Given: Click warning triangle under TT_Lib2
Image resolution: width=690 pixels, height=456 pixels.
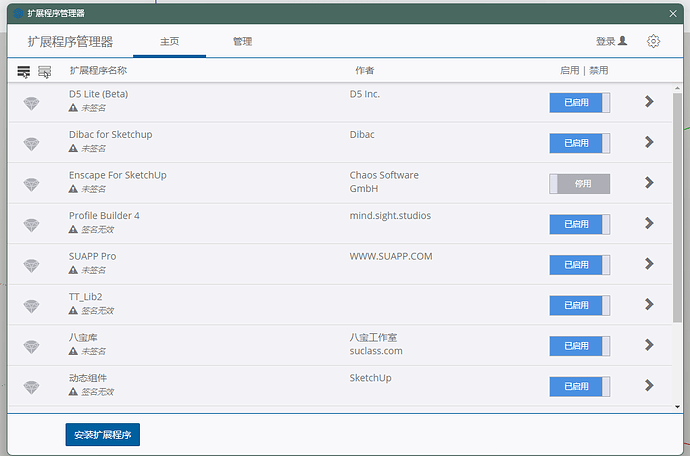Looking at the screenshot, I should tap(73, 310).
